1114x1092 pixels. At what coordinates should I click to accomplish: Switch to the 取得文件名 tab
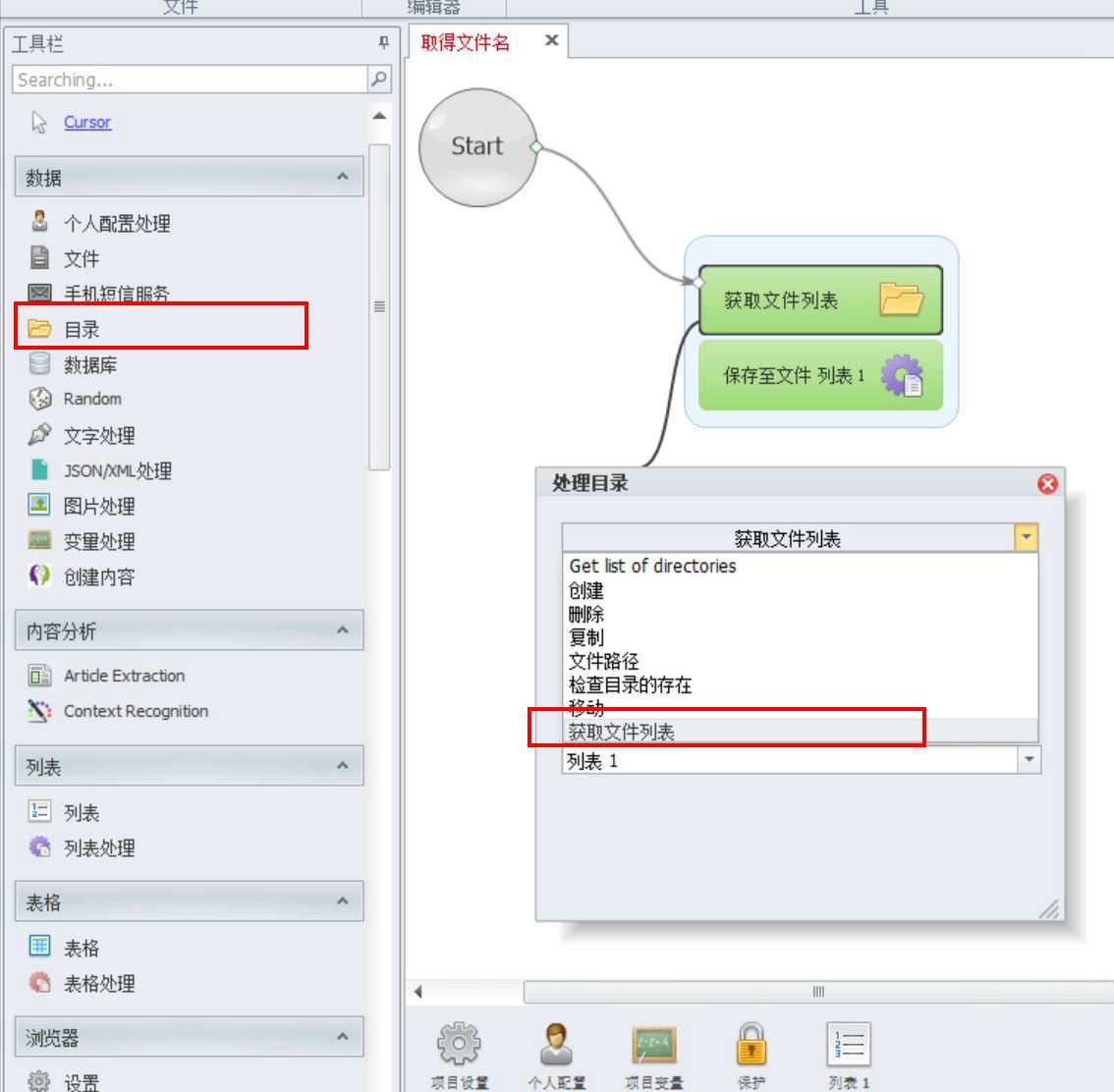[466, 43]
